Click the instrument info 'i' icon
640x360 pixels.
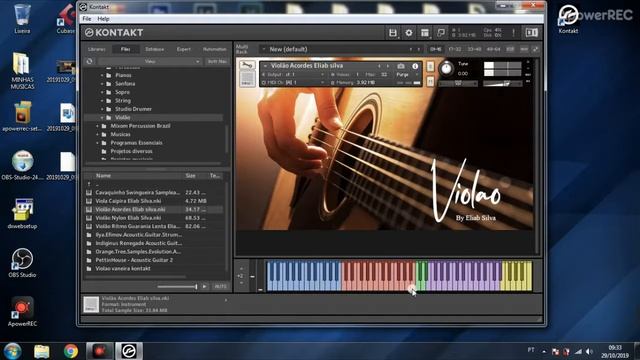tap(415, 66)
